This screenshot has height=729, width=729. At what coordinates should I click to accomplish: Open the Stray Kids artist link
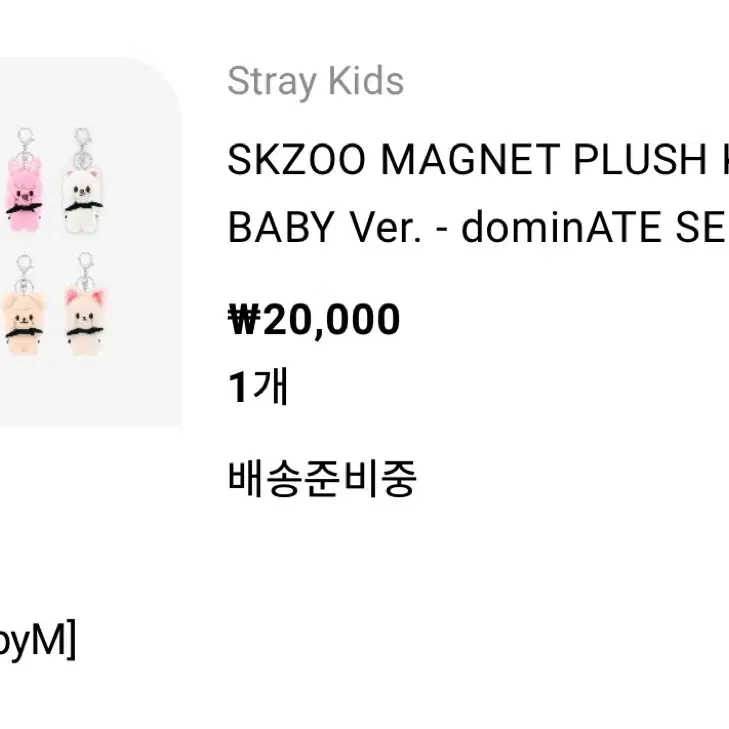pyautogui.click(x=315, y=82)
